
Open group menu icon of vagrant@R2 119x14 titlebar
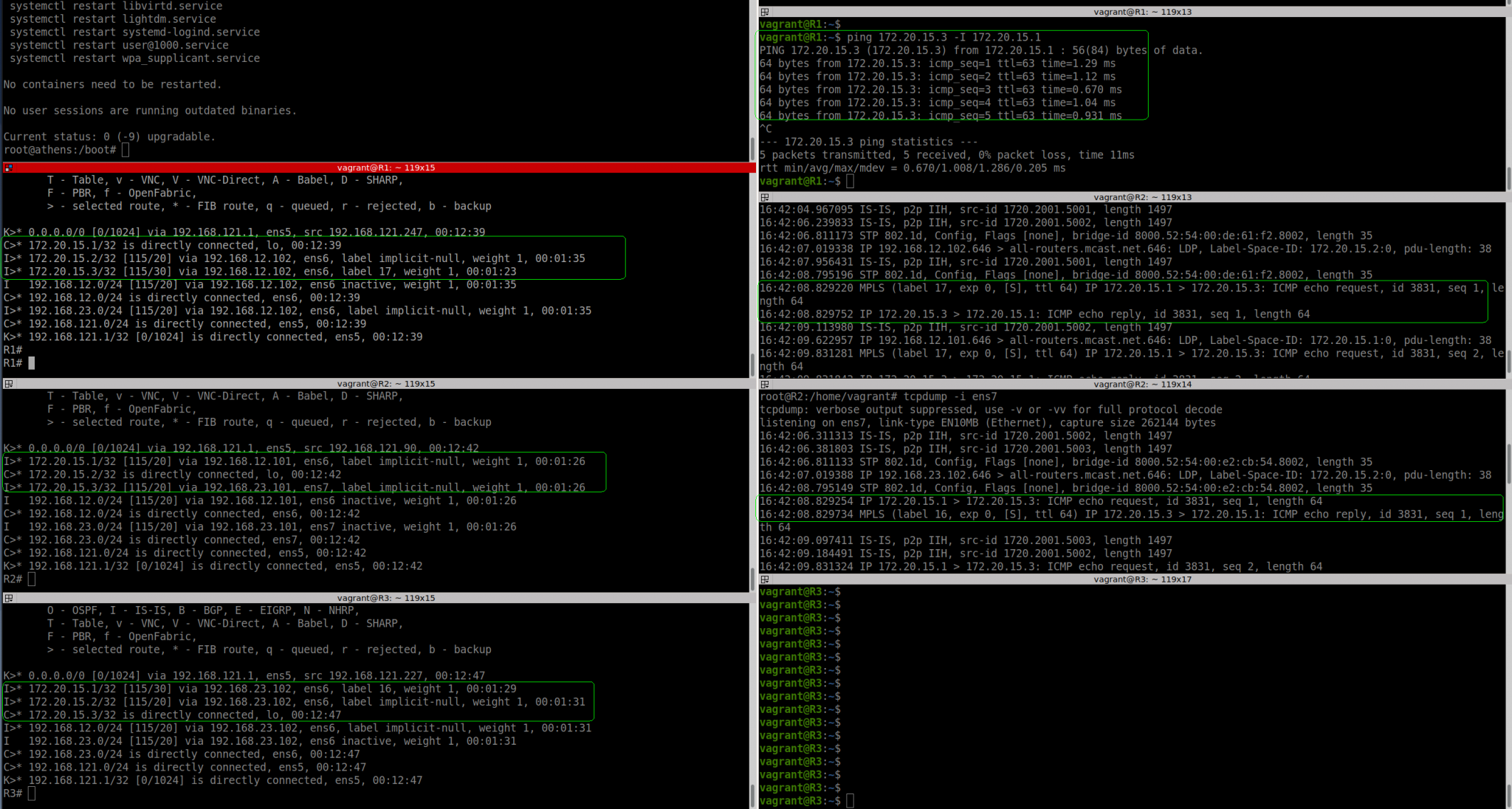[765, 384]
